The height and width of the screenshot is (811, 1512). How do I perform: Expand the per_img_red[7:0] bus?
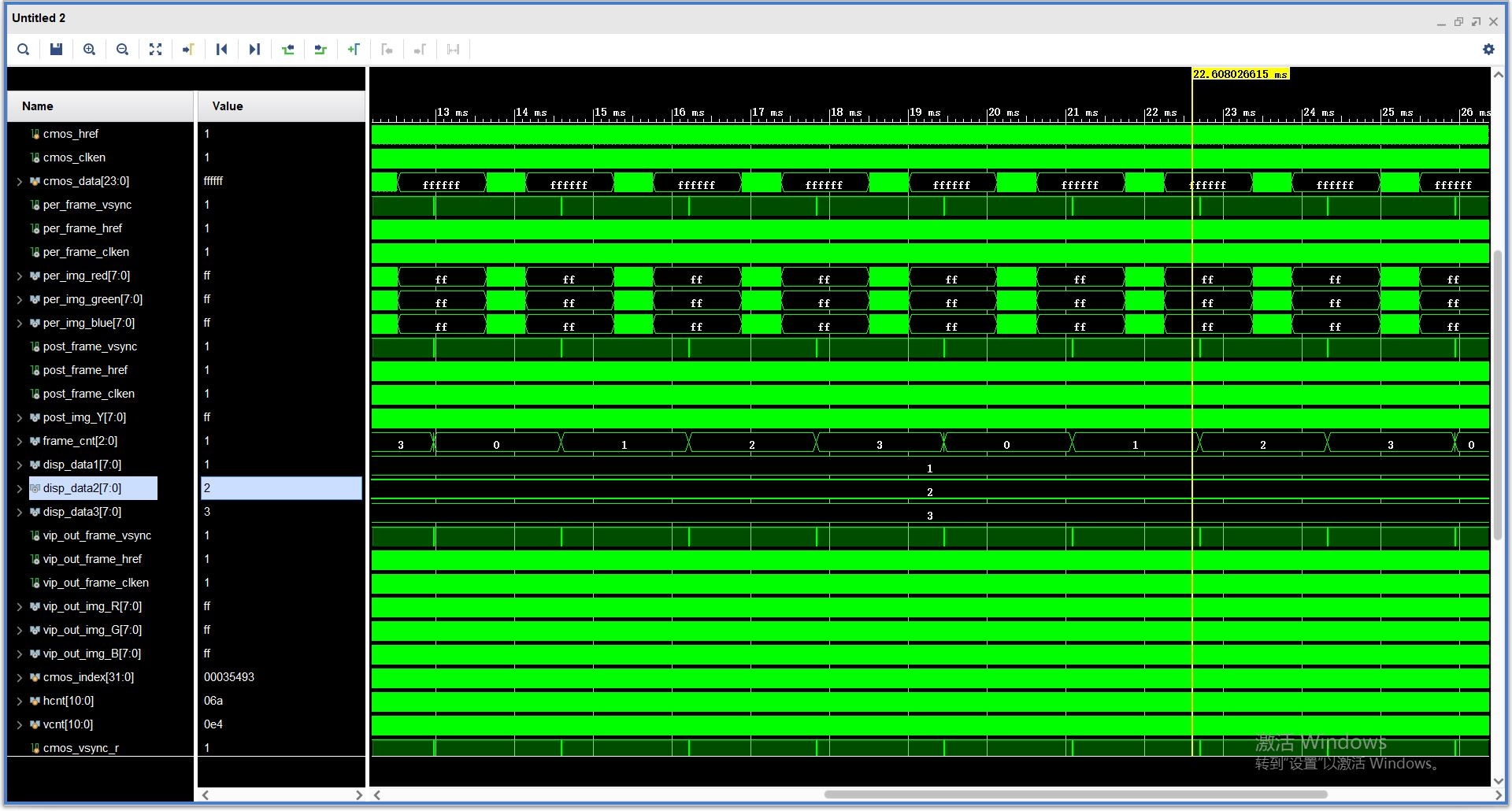tap(20, 276)
